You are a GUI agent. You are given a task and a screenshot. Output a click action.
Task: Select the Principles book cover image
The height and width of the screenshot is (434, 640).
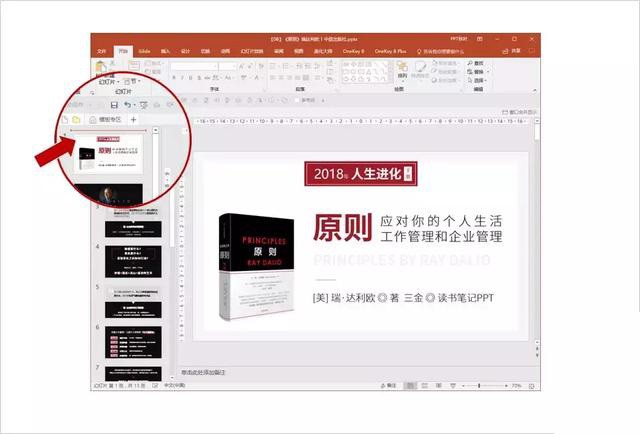[256, 267]
